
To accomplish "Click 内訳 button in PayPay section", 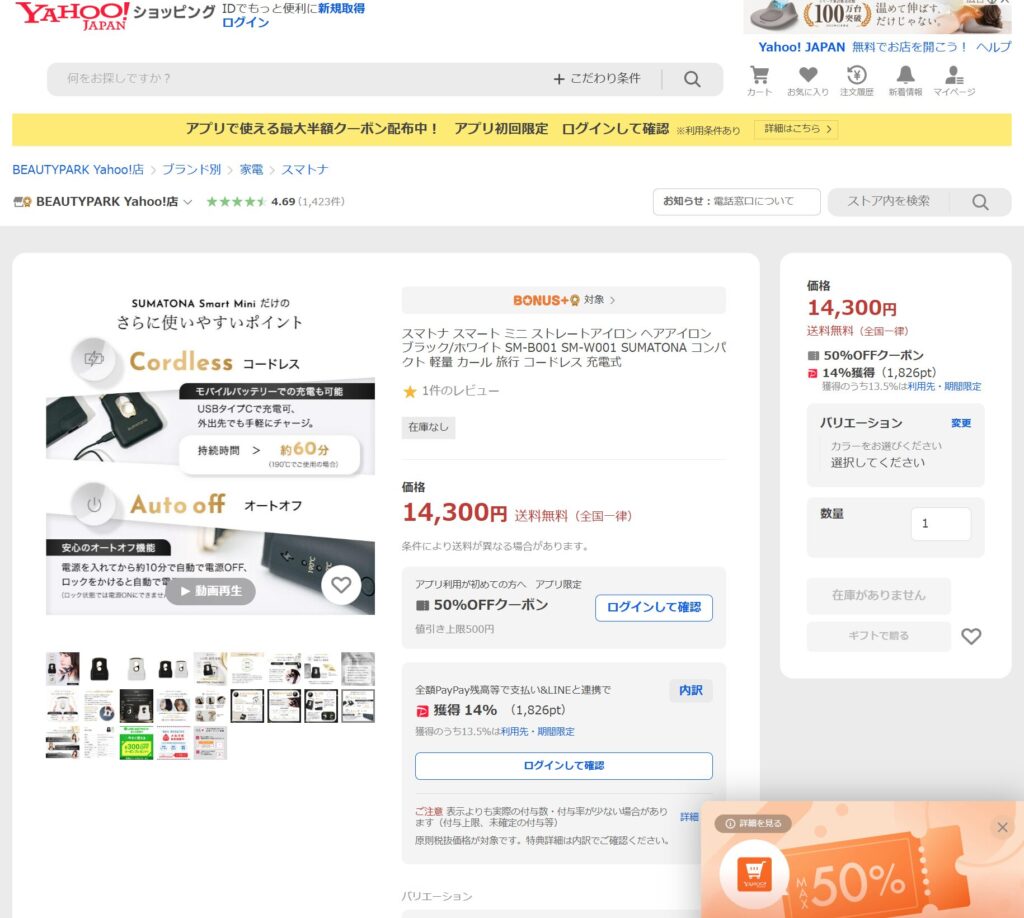I will [691, 691].
